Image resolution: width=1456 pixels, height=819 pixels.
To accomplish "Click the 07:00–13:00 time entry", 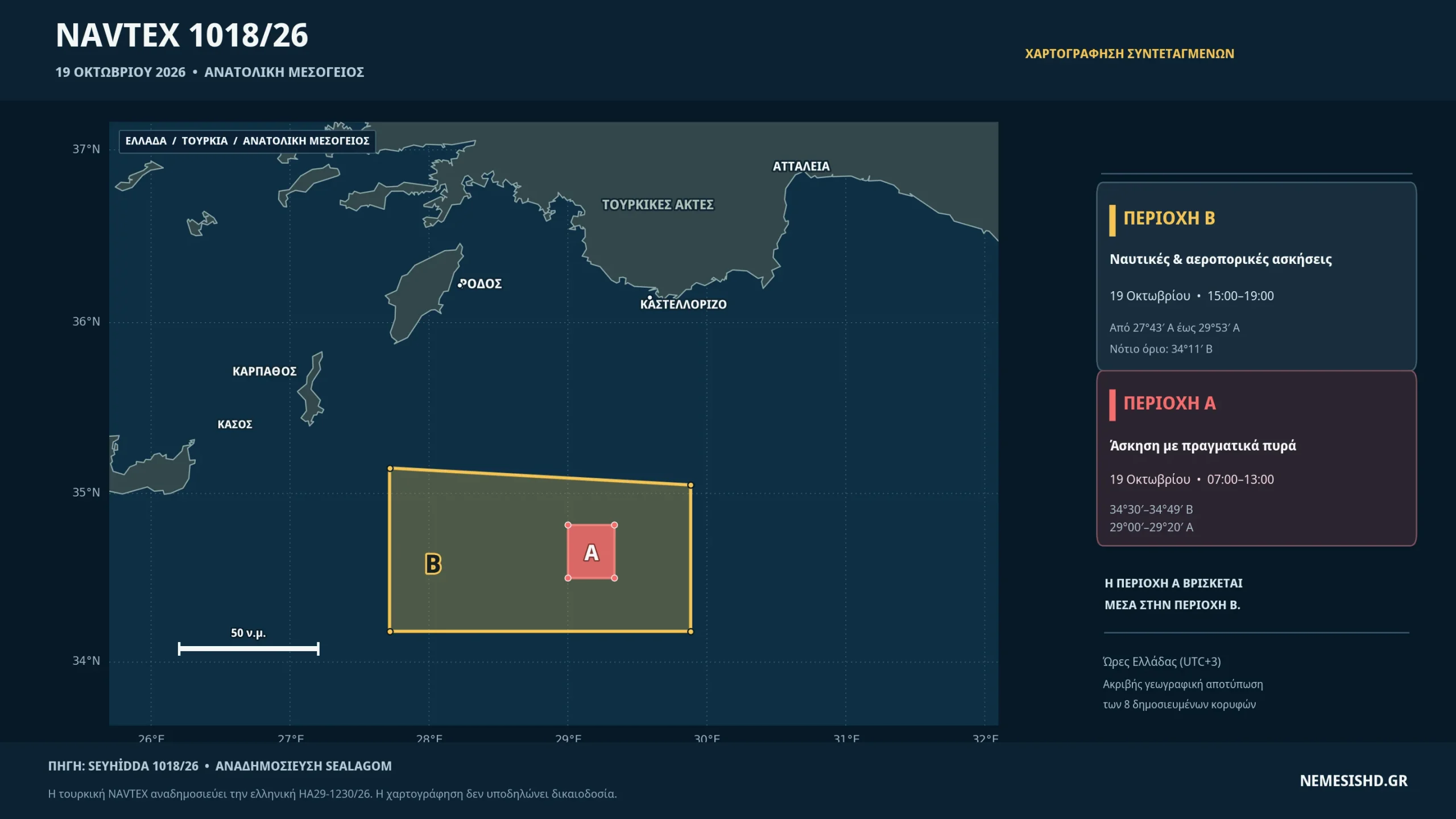I will pyautogui.click(x=1240, y=479).
